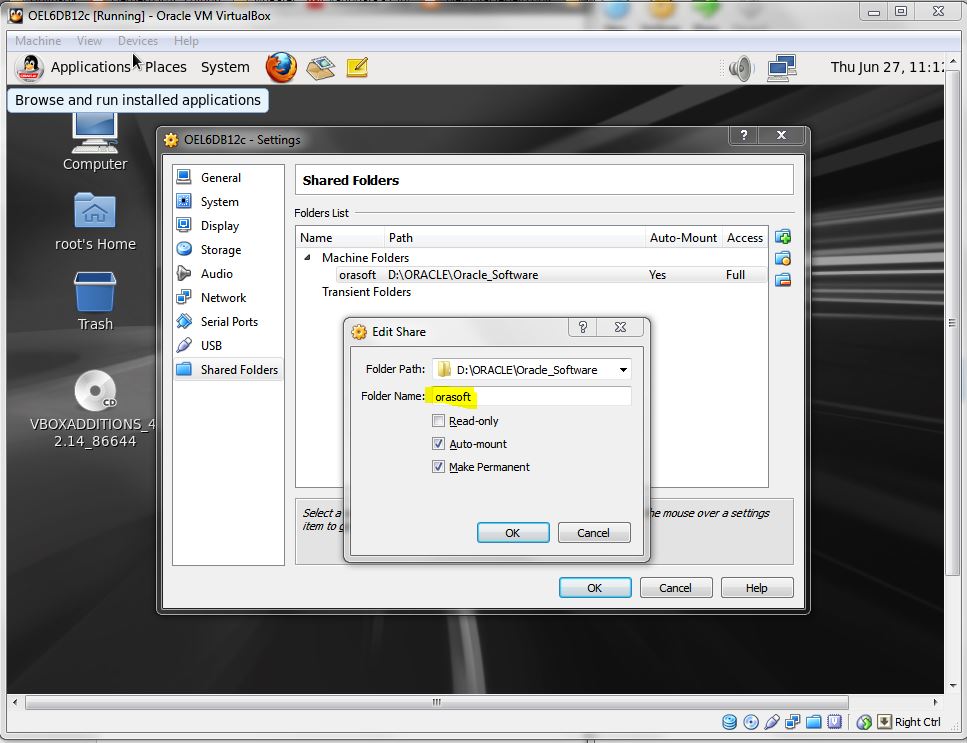Toggle the Read-only checkbox
Screen dimensions: 967x743
pyautogui.click(x=438, y=421)
